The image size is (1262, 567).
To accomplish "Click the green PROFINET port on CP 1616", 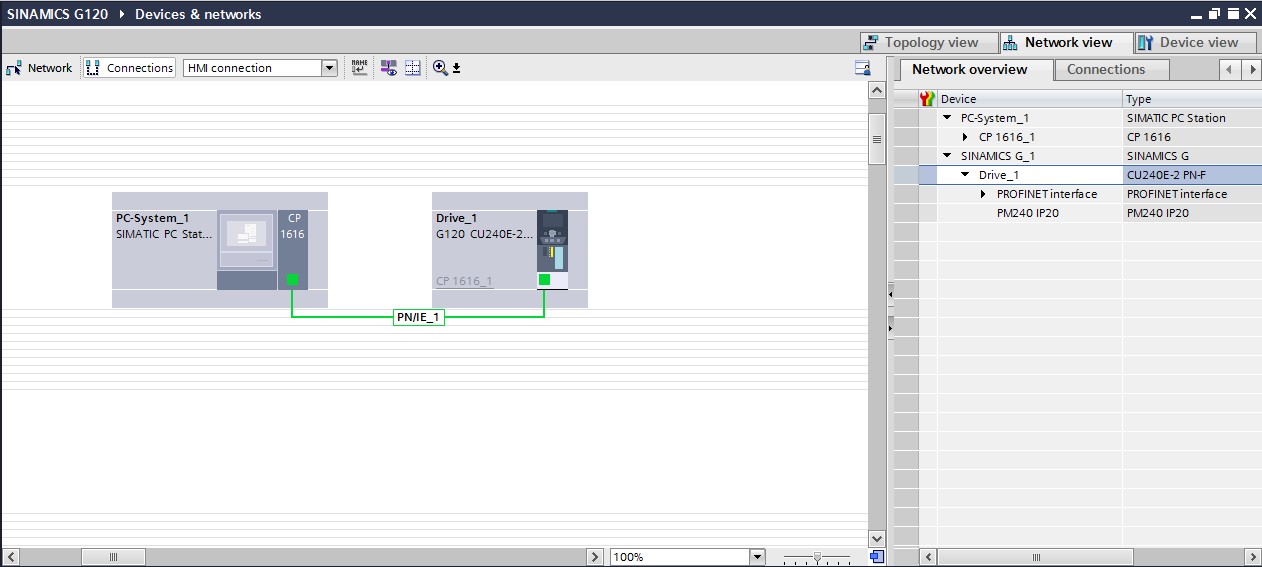I will [x=292, y=279].
